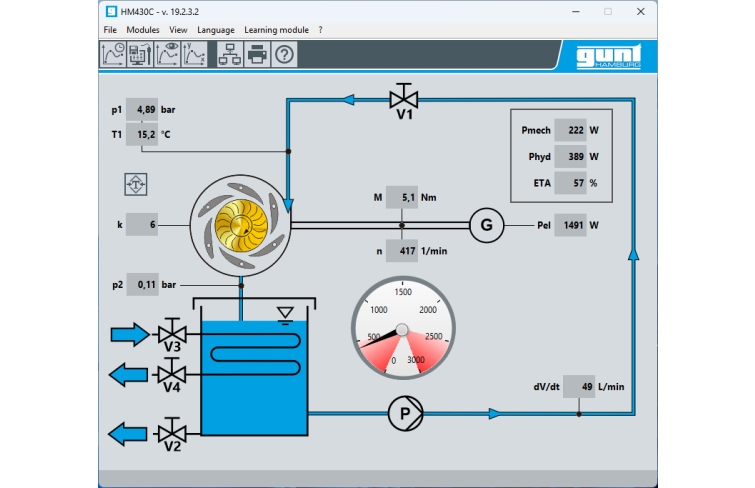Screen dimensions: 755x488
Task: Click the turbine runner graphic
Action: (240, 225)
